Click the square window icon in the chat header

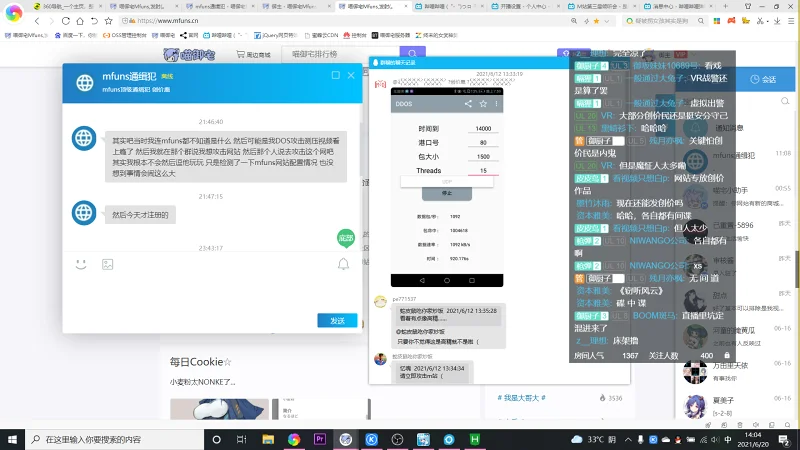[x=336, y=75]
